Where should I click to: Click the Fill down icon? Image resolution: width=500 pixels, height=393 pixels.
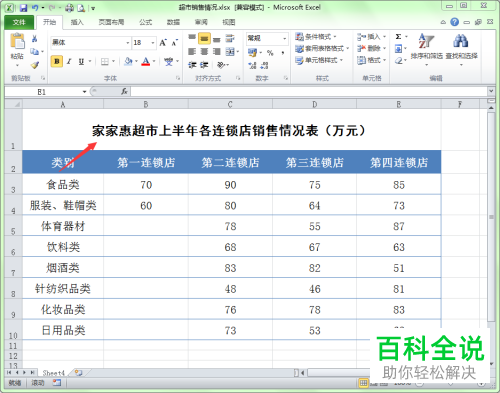(398, 49)
